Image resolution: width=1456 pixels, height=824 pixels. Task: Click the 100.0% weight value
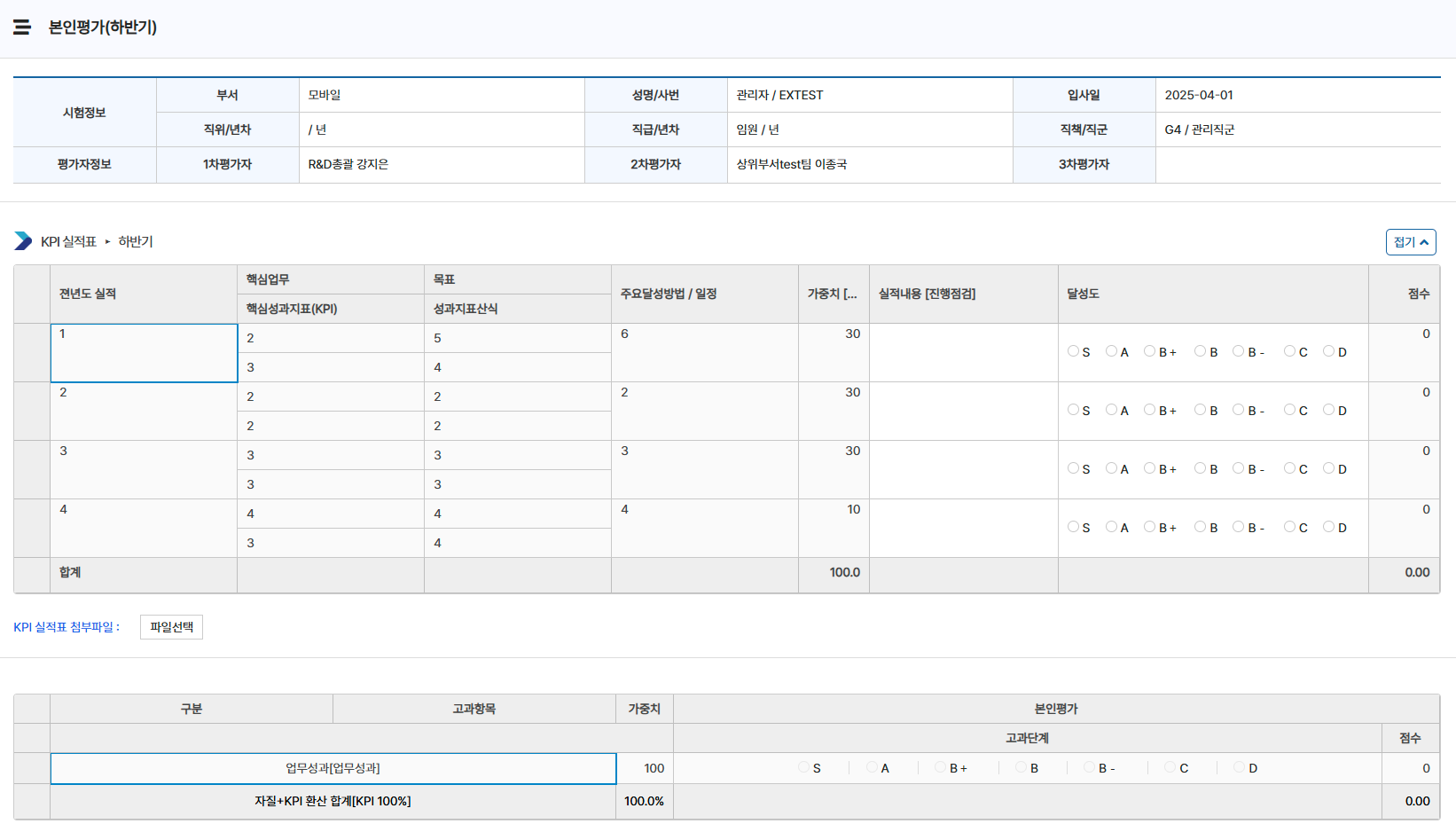(644, 801)
